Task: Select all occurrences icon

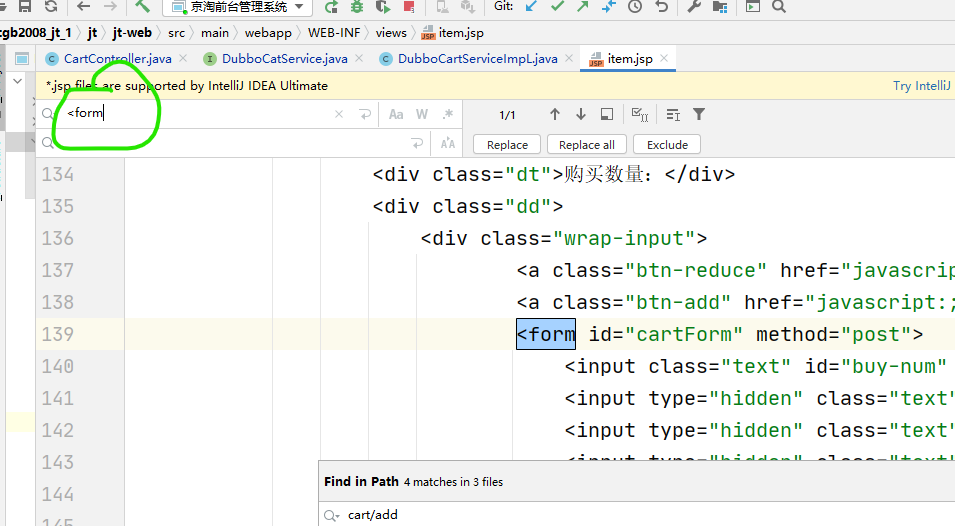Action: tap(640, 114)
